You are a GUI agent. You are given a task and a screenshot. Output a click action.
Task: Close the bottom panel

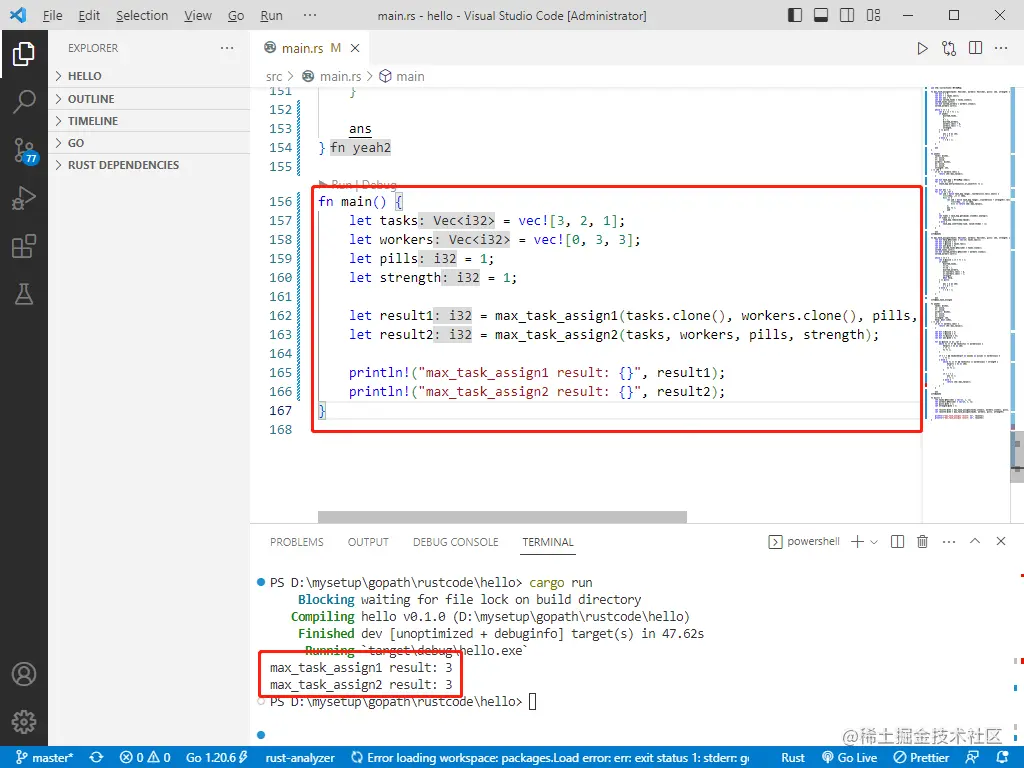[1000, 541]
